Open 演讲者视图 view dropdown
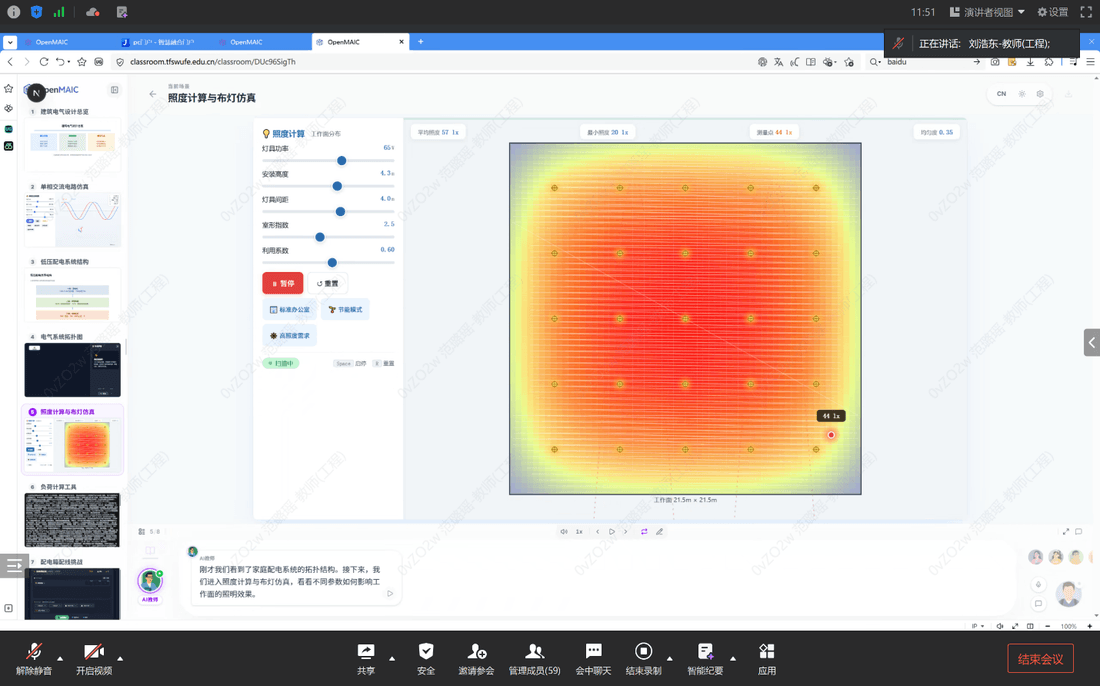 987,12
